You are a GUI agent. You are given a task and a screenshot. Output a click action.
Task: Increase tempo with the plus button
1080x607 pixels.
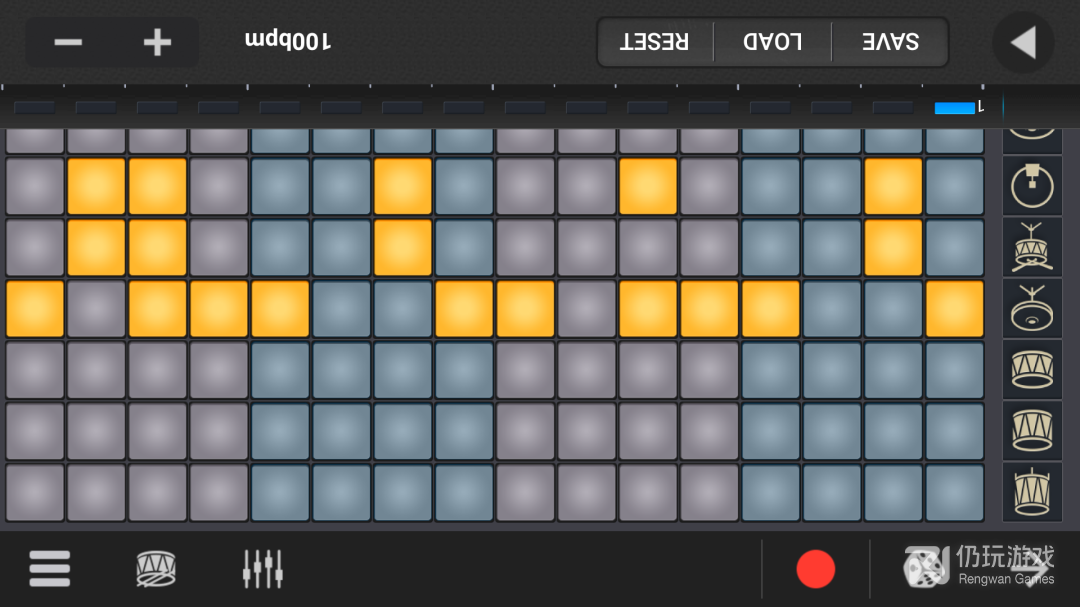(x=157, y=43)
